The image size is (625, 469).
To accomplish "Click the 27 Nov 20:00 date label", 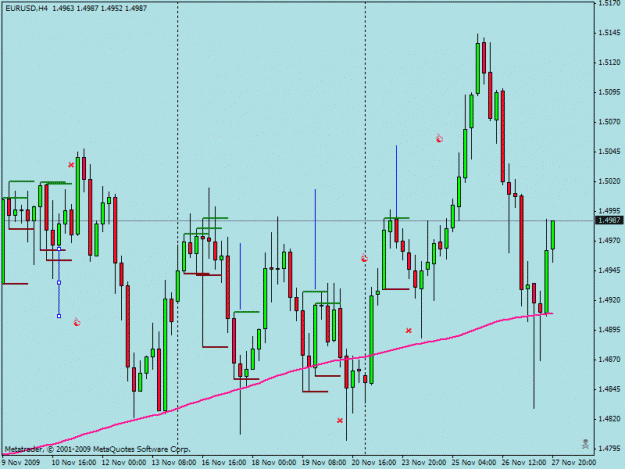I will pyautogui.click(x=574, y=462).
